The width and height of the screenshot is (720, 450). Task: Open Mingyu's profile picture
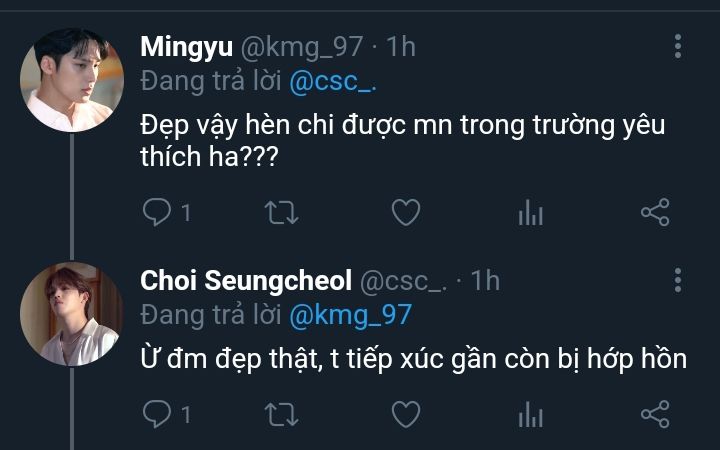[72, 81]
